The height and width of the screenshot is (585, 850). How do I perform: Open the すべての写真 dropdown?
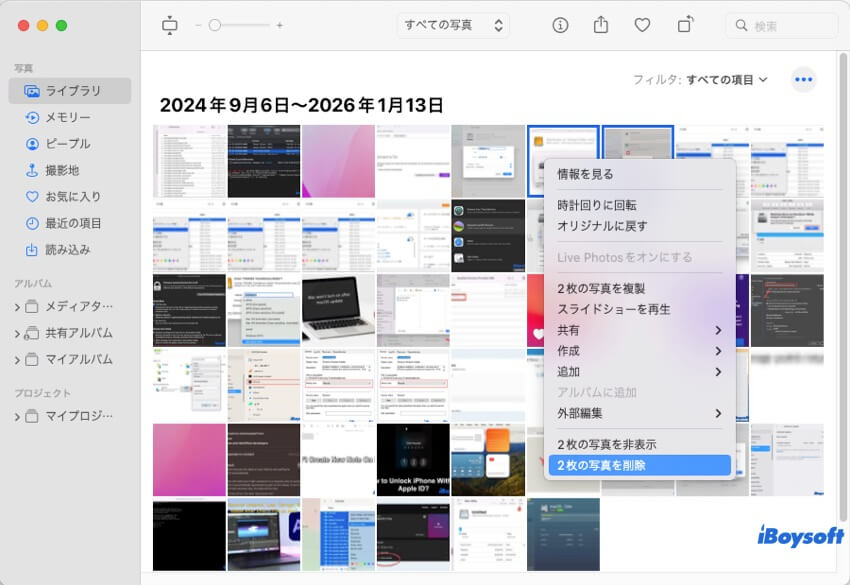tap(452, 23)
